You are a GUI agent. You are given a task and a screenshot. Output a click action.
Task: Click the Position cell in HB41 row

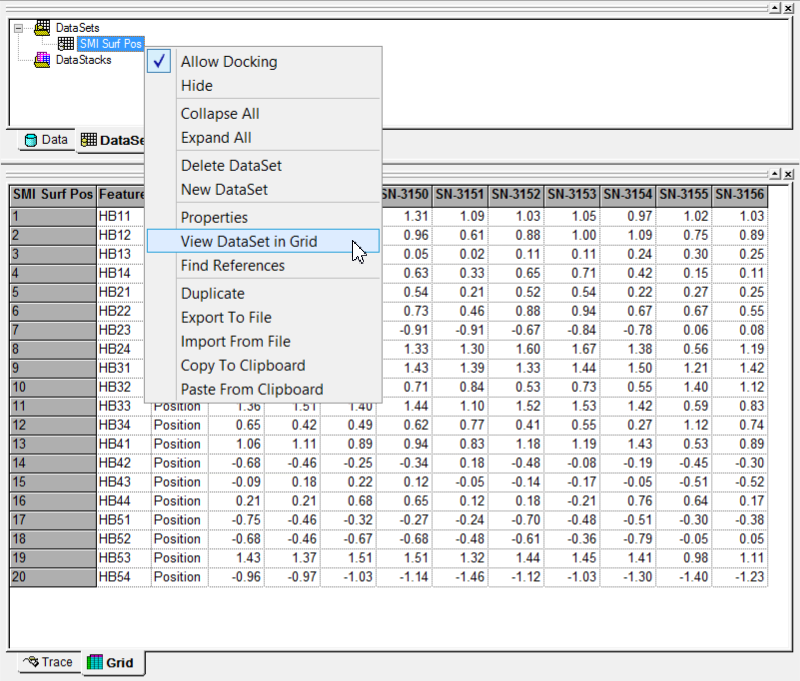click(x=179, y=444)
